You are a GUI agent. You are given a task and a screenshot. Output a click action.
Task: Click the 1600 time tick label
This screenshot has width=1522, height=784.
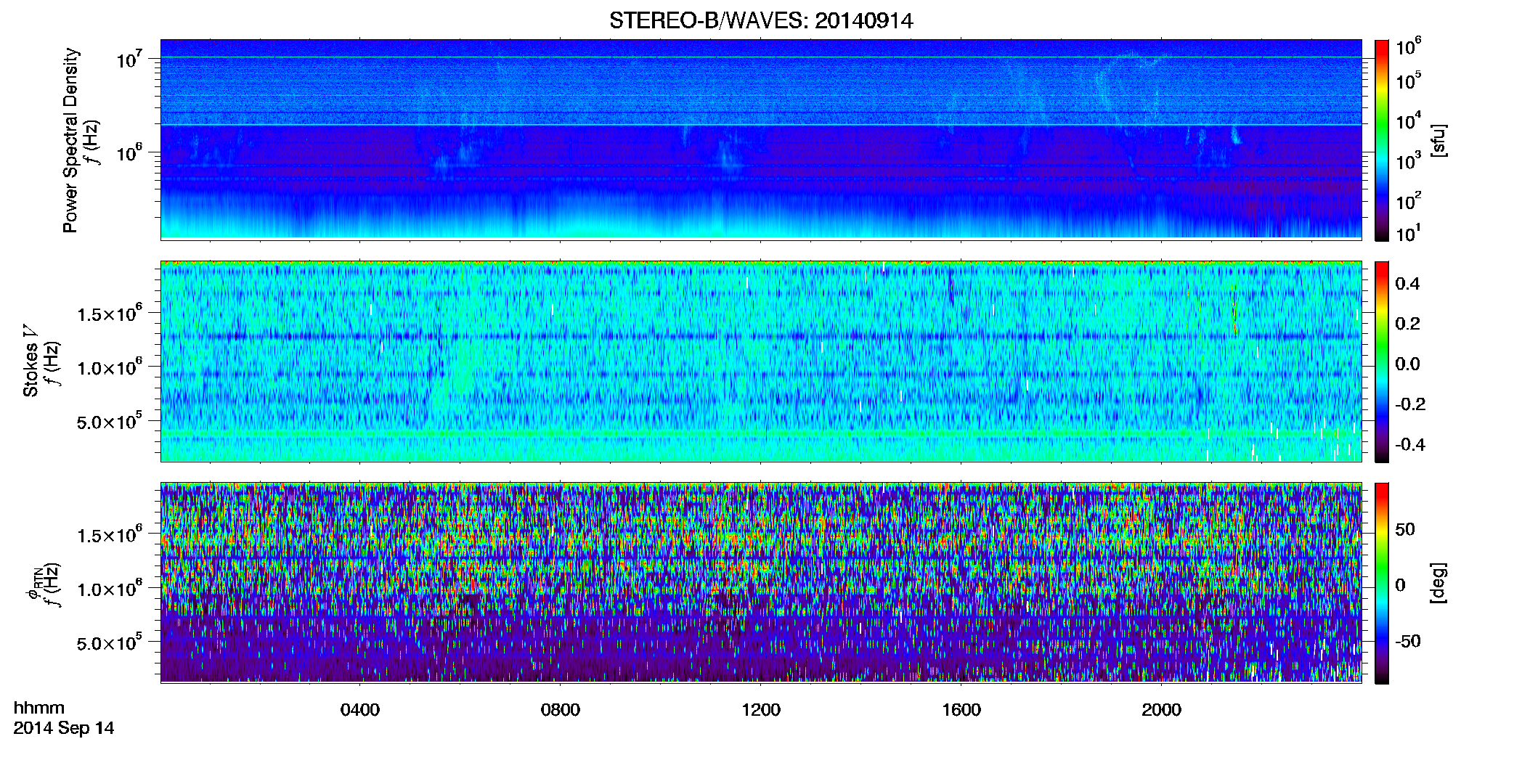click(961, 710)
